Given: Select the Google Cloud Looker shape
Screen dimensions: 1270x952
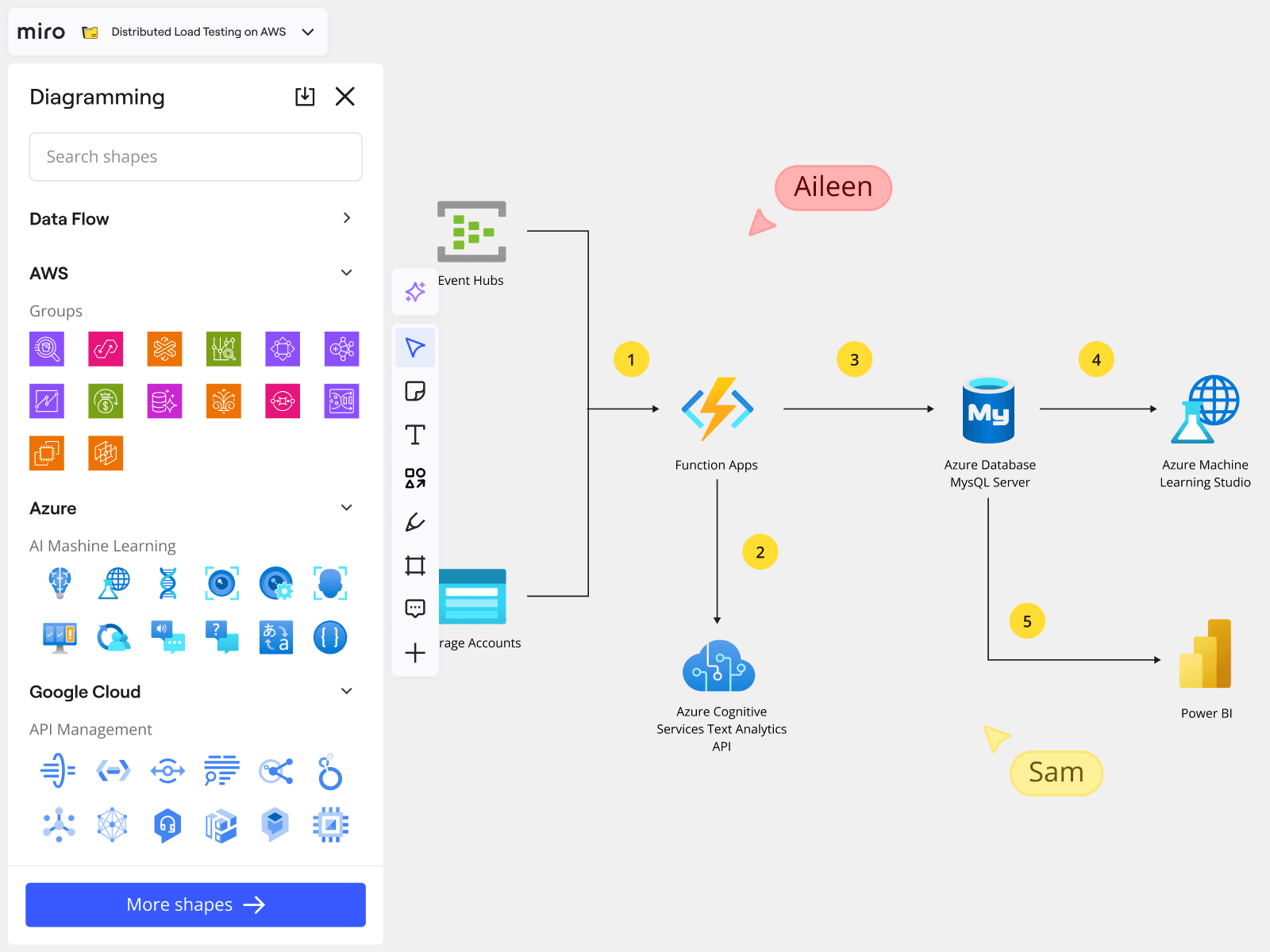Looking at the screenshot, I should coord(330,772).
